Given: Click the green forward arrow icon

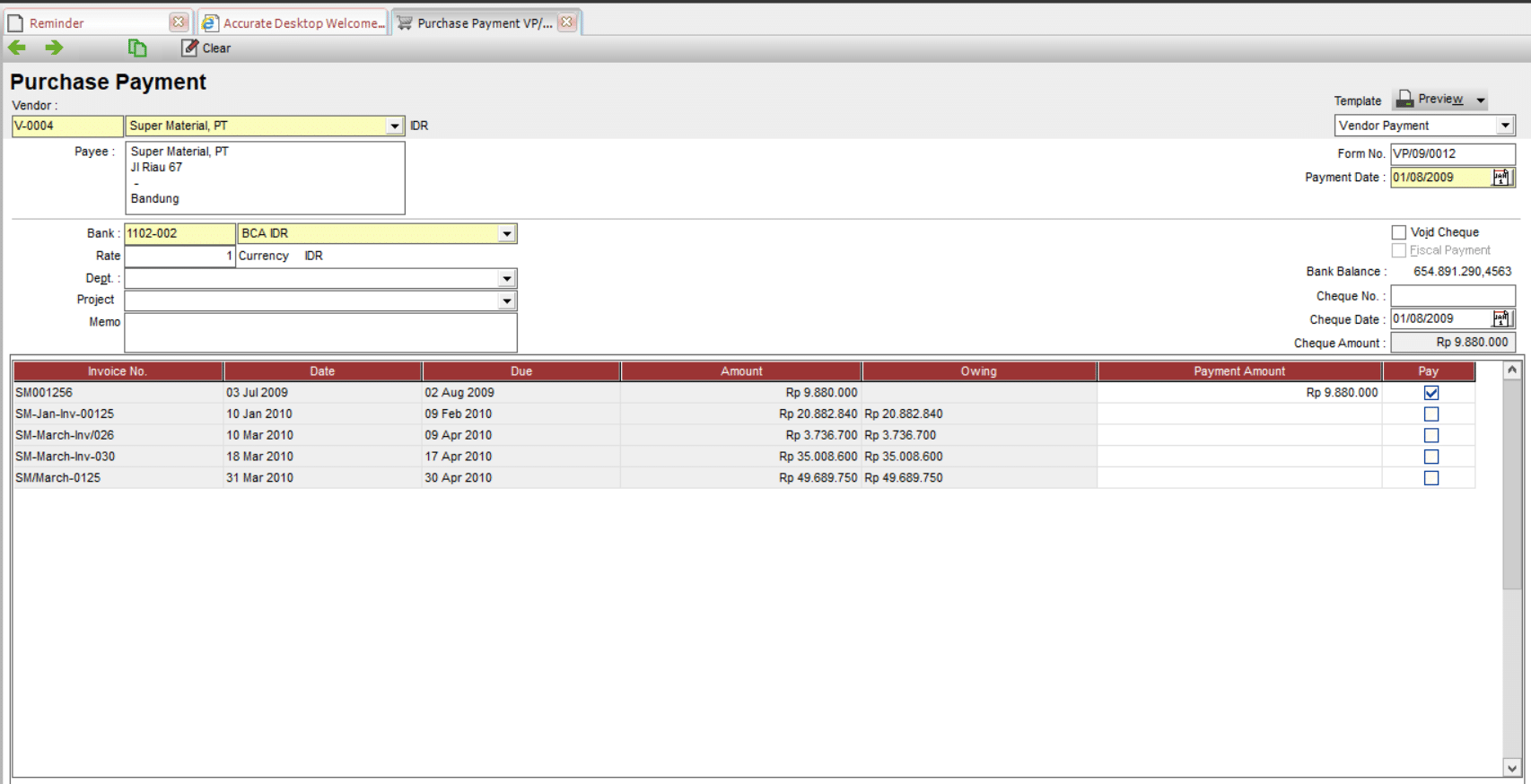Looking at the screenshot, I should coord(54,48).
